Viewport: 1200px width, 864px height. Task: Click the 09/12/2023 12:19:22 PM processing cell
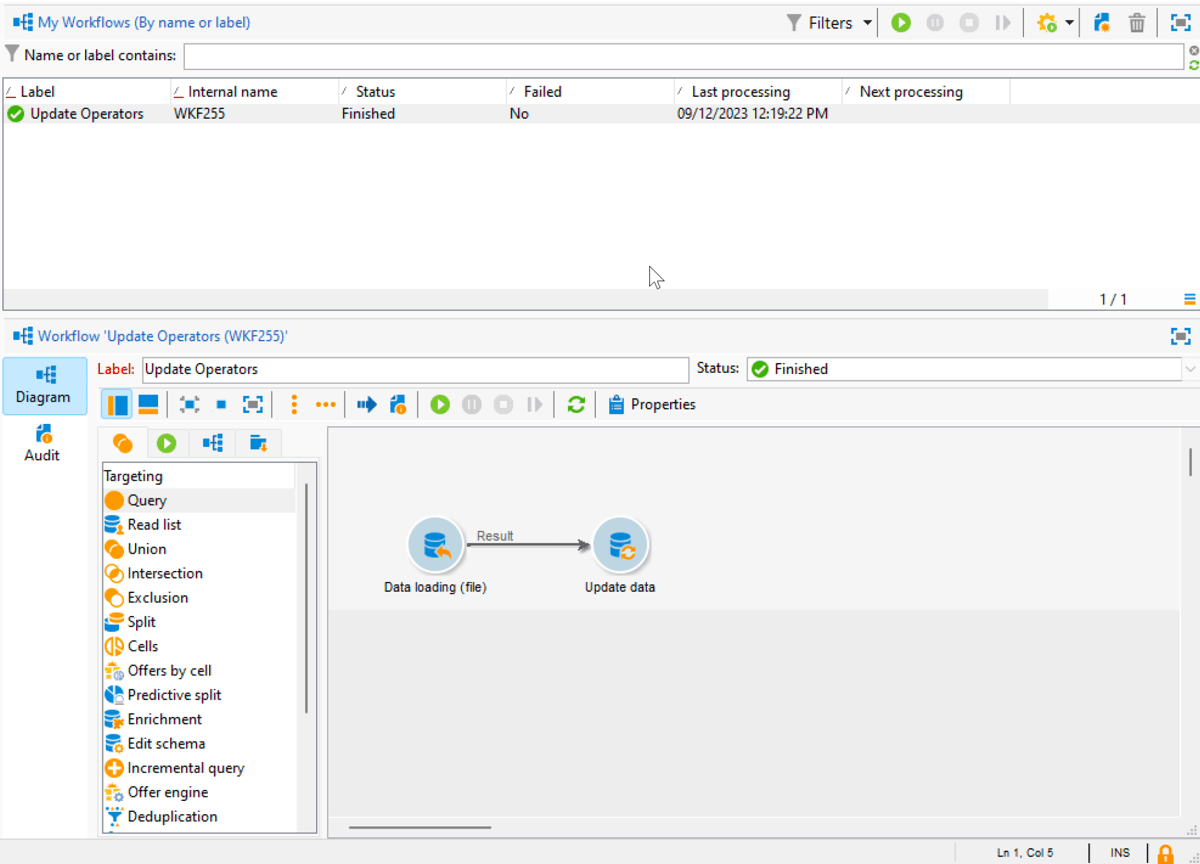click(753, 114)
